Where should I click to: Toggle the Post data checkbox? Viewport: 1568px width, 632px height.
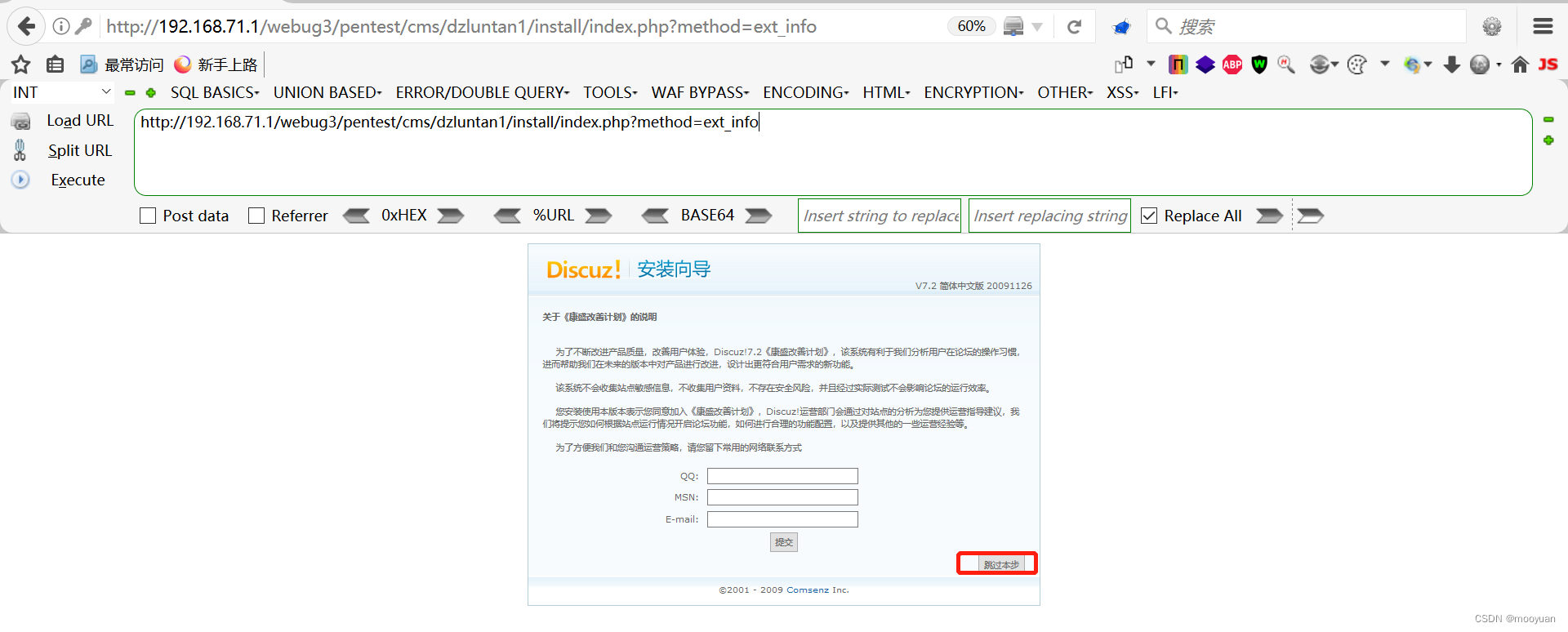[x=148, y=216]
